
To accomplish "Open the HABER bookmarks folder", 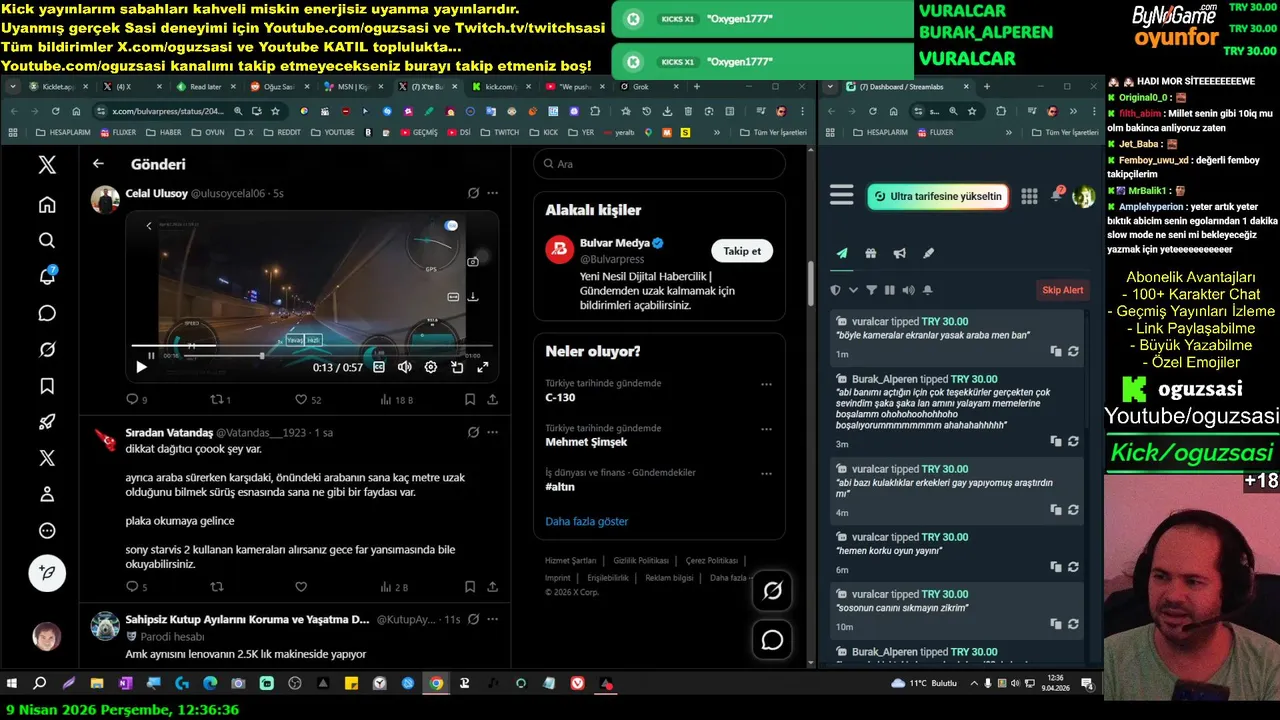I will 164,132.
